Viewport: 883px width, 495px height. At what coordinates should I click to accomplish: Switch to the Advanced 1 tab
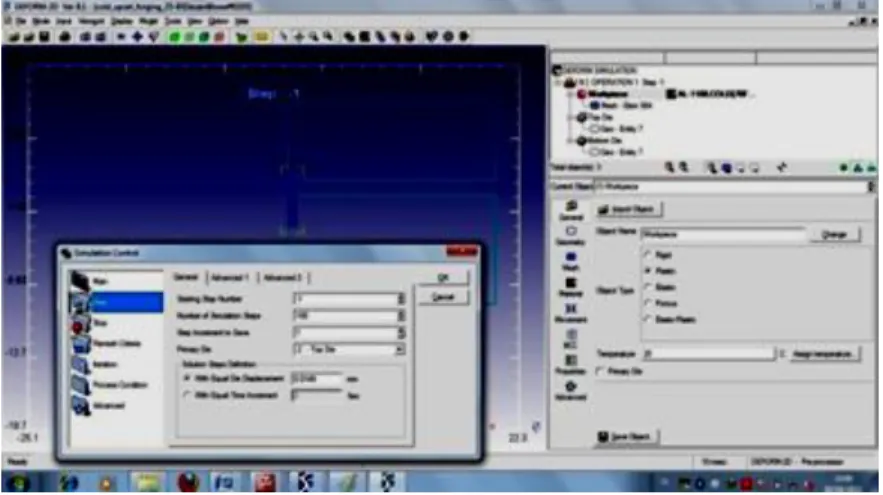(x=230, y=278)
